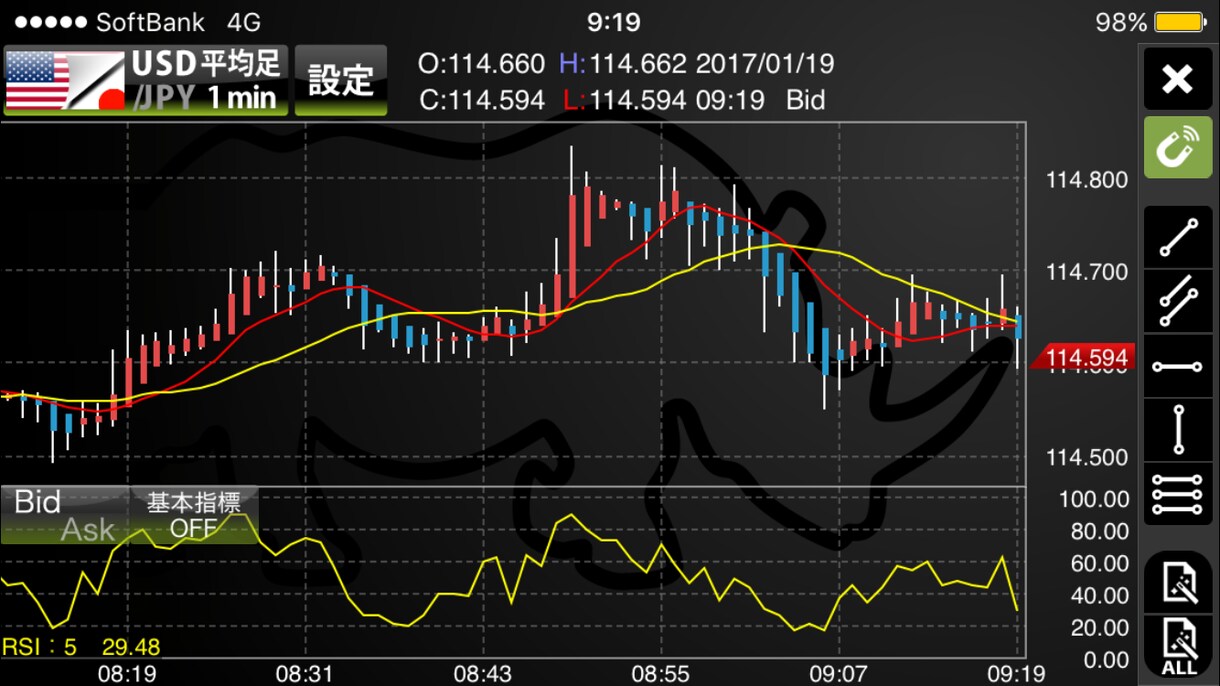1220x686 pixels.
Task: Tap the erase ALL drawings icon
Action: [1178, 646]
